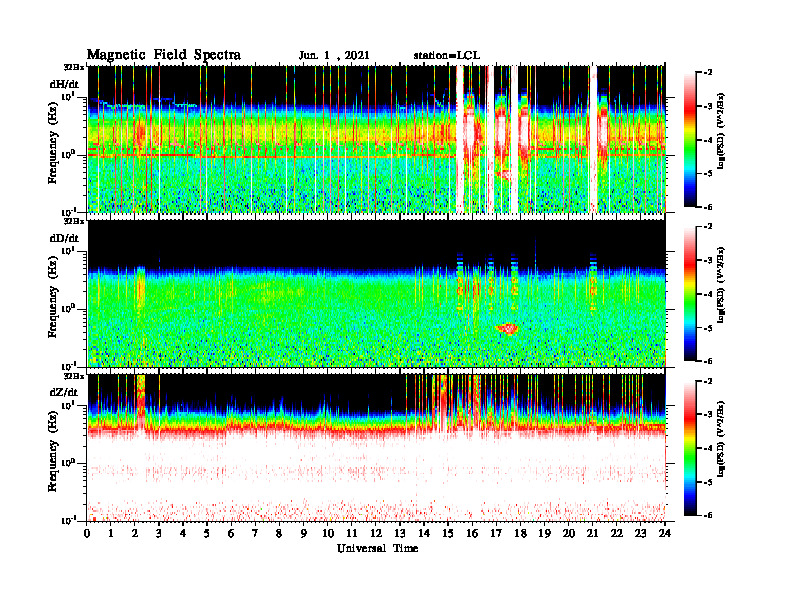The width and height of the screenshot is (792, 612).
Task: Click the dH/dt panel label
Action: (64, 84)
